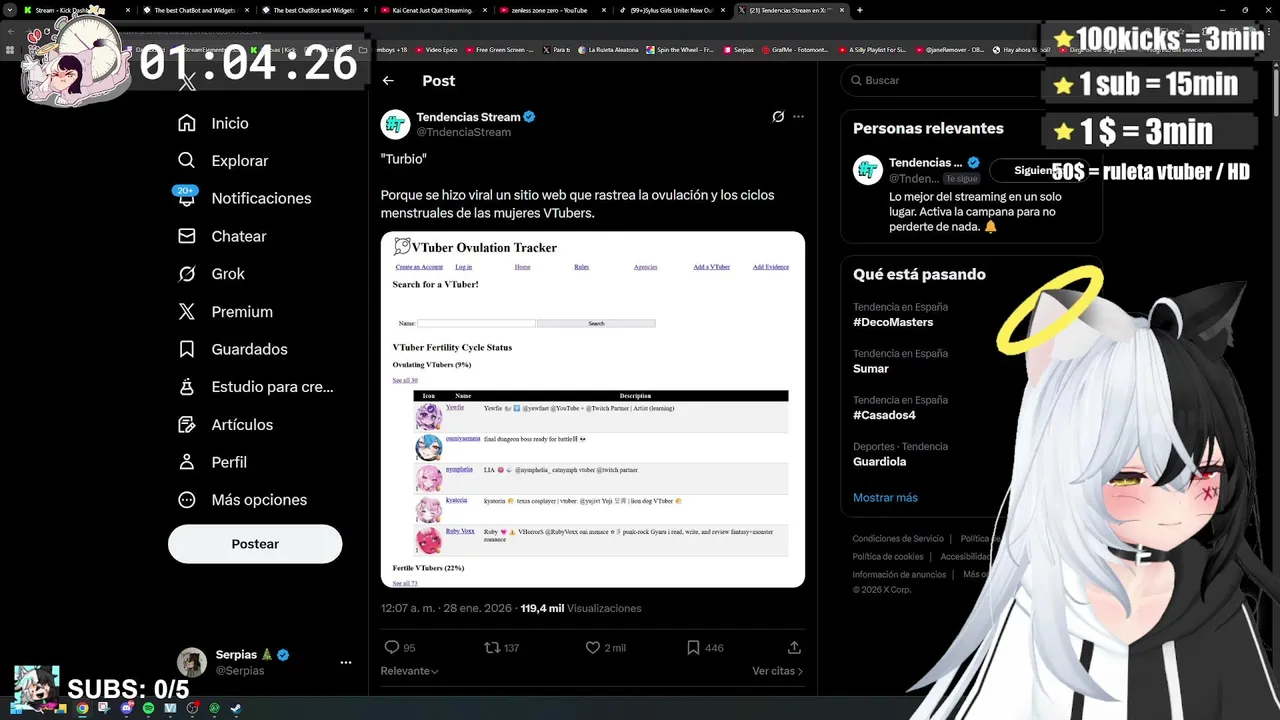
Task: Click the 119,4 mil Visualizaciones count
Action: click(x=581, y=608)
